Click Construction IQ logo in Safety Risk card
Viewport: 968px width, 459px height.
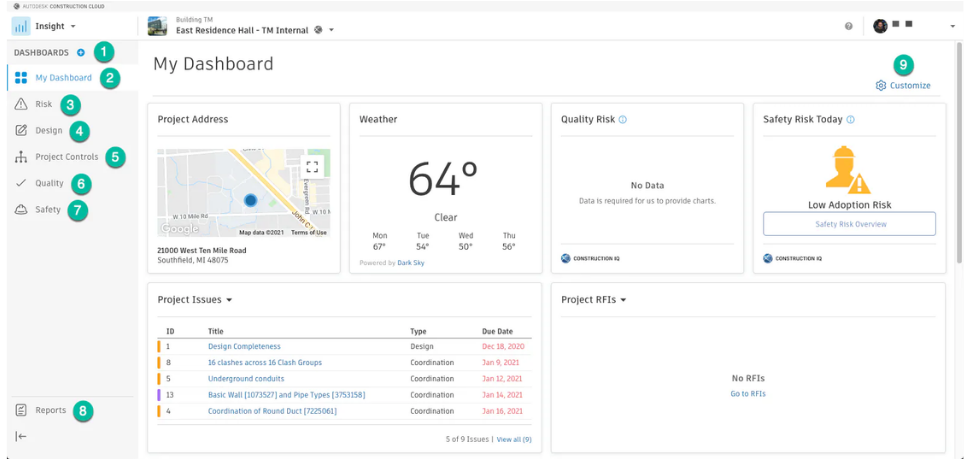click(793, 258)
